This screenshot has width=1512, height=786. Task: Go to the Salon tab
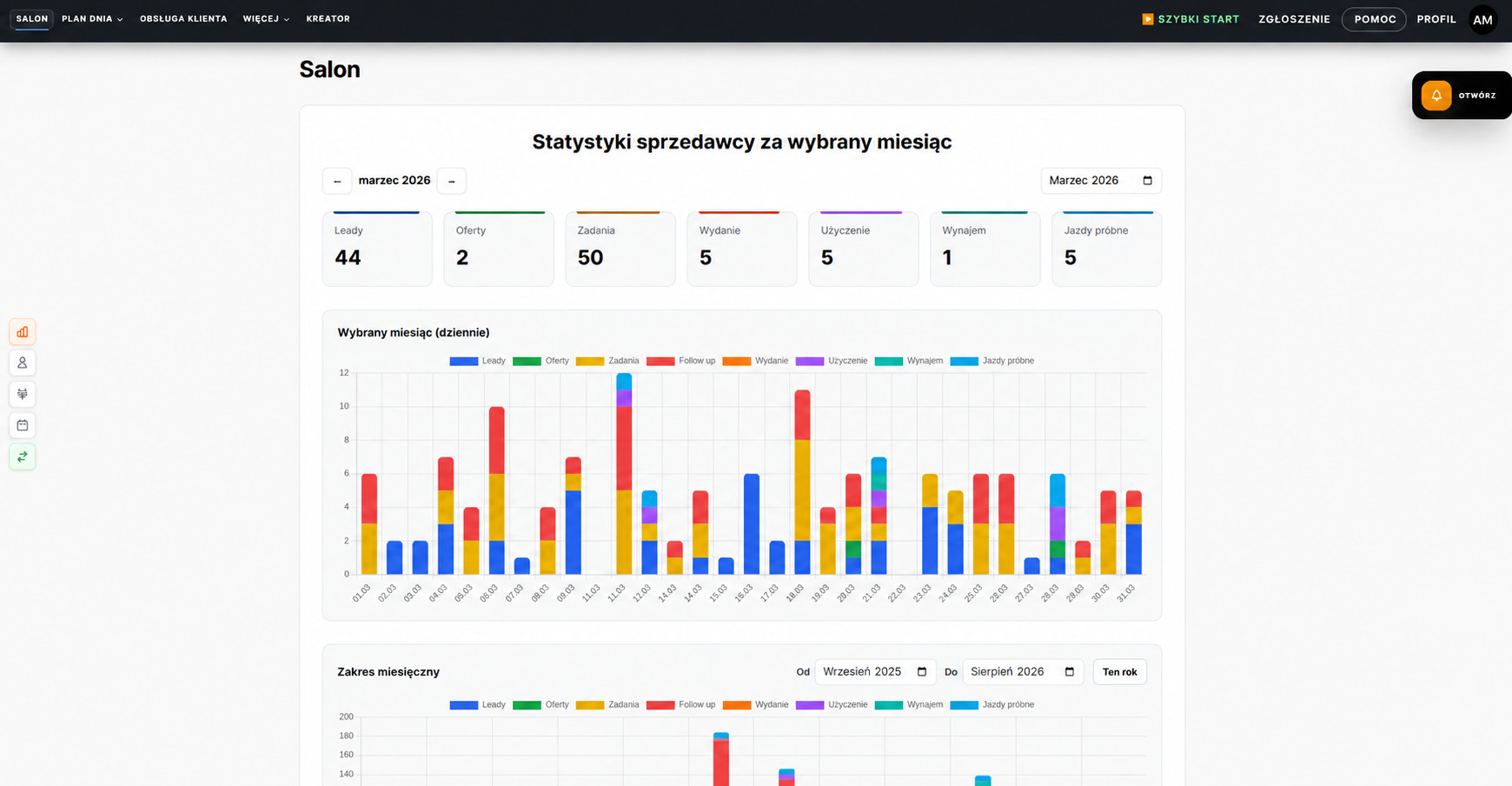tap(32, 19)
